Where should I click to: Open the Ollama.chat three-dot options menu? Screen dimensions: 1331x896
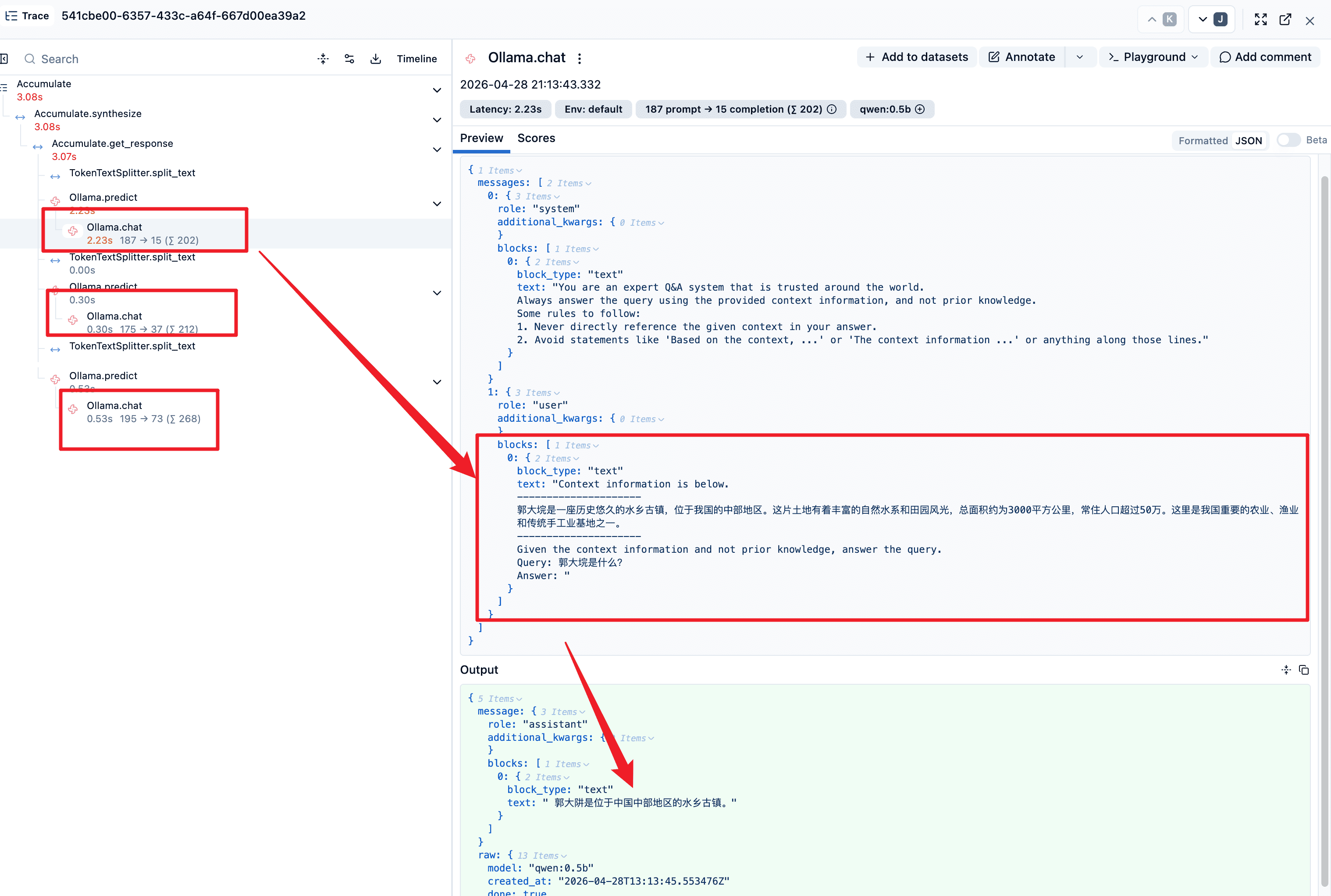click(580, 58)
